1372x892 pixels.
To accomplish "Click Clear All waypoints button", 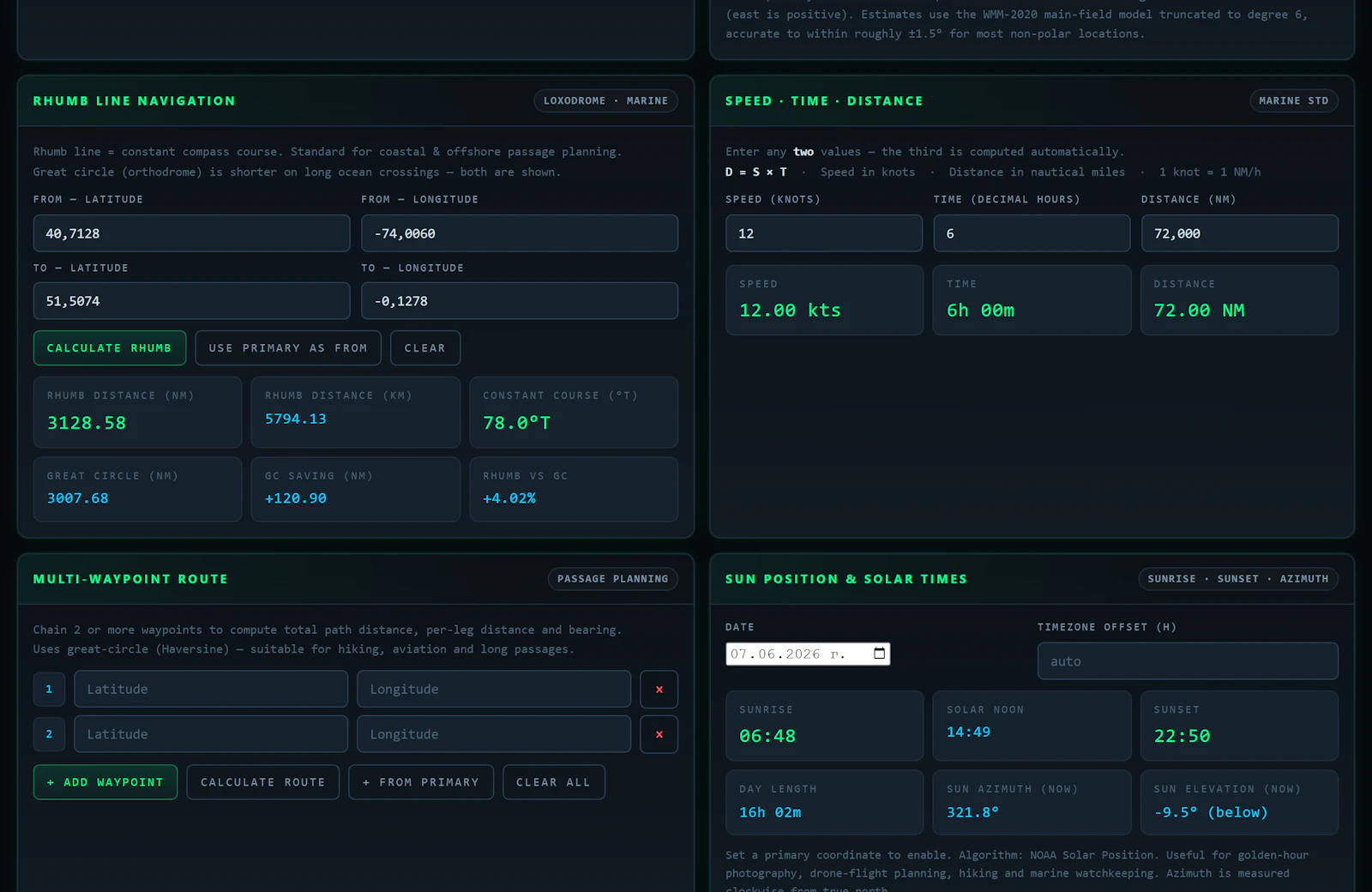I will tap(554, 782).
